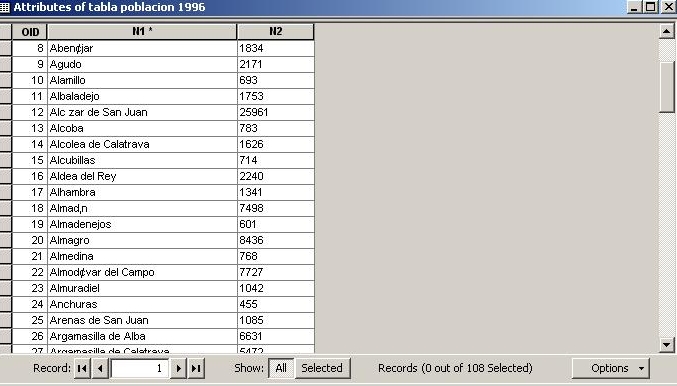The height and width of the screenshot is (386, 677).
Task: Show all records with All button
Action: [281, 368]
